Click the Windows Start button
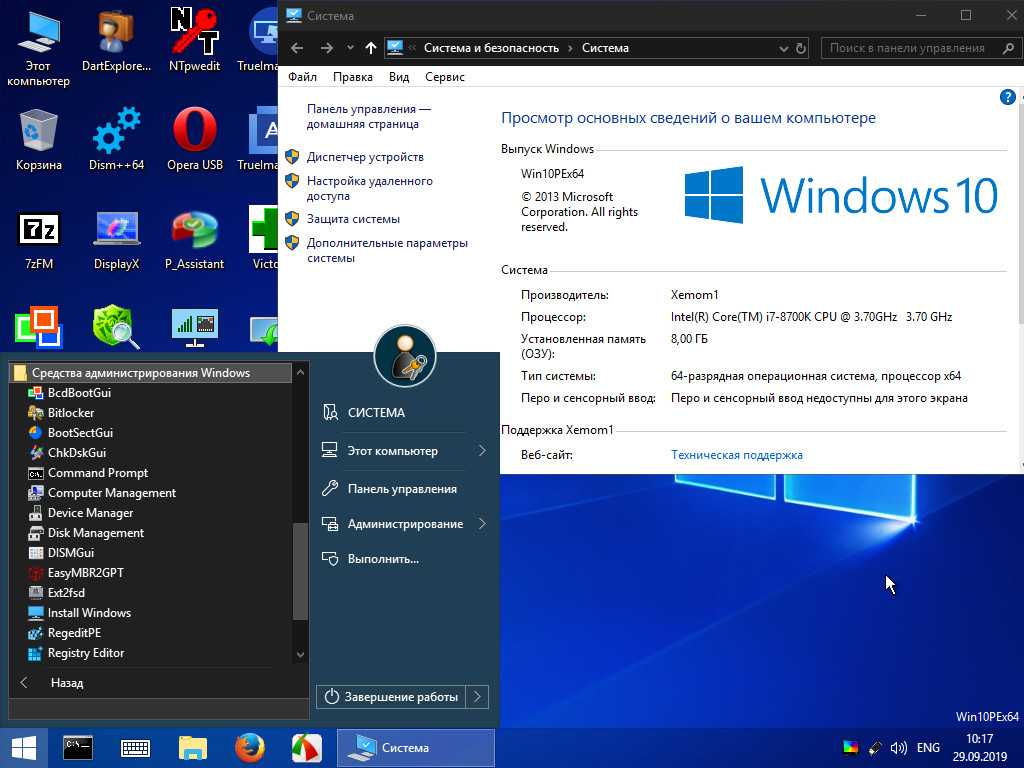 click(x=24, y=748)
